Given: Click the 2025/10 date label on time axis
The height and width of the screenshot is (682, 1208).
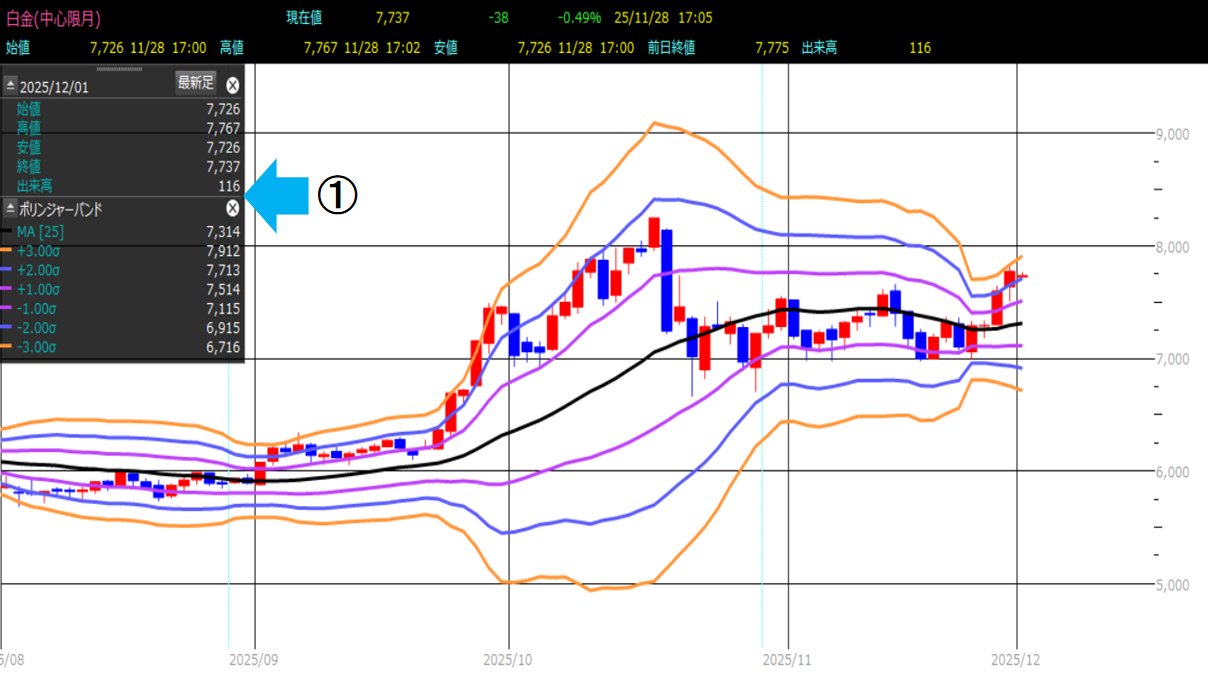Looking at the screenshot, I should click(x=510, y=660).
